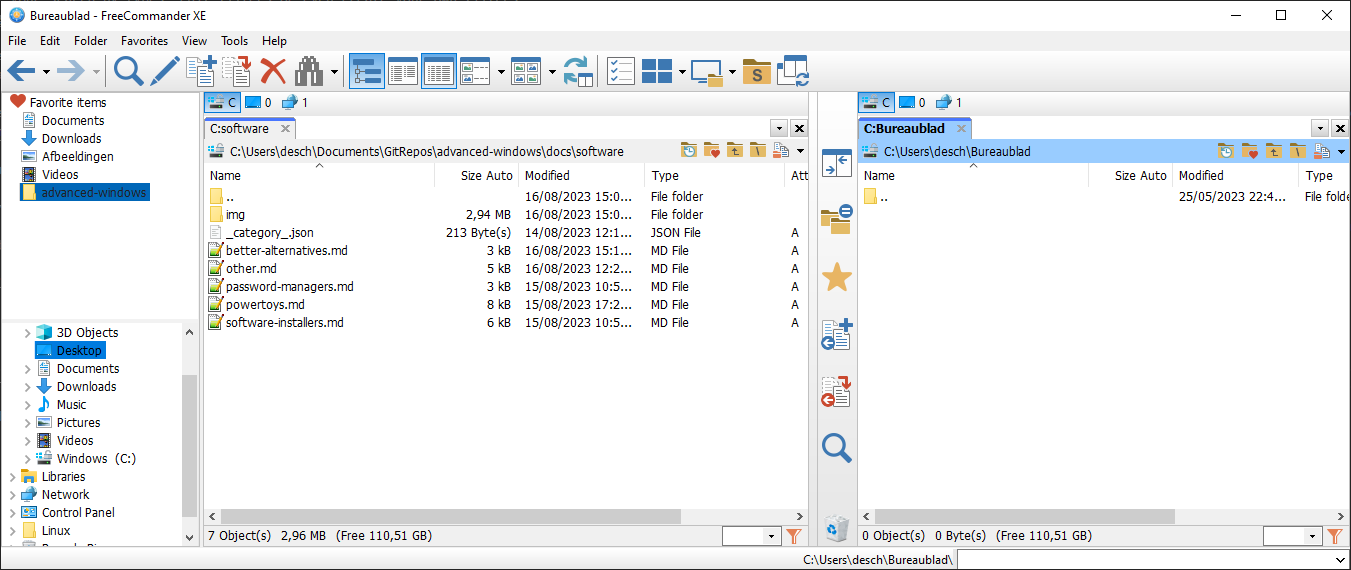Click network drive 1 button in right panel
Viewport: 1351px width, 570px height.
point(950,102)
